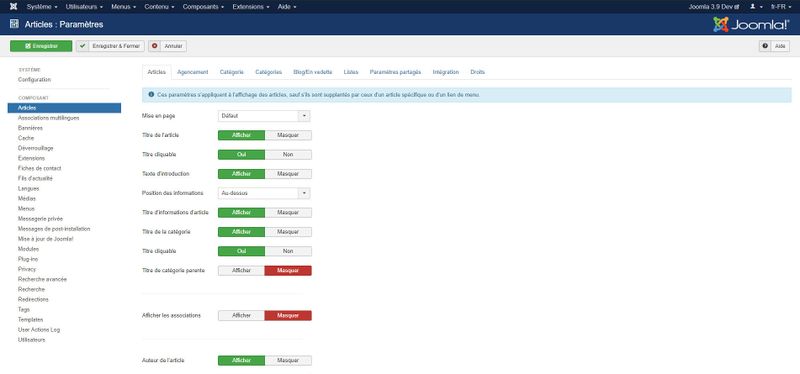Switch to the Agencement tab
Screen dimensions: 800x374
193,72
